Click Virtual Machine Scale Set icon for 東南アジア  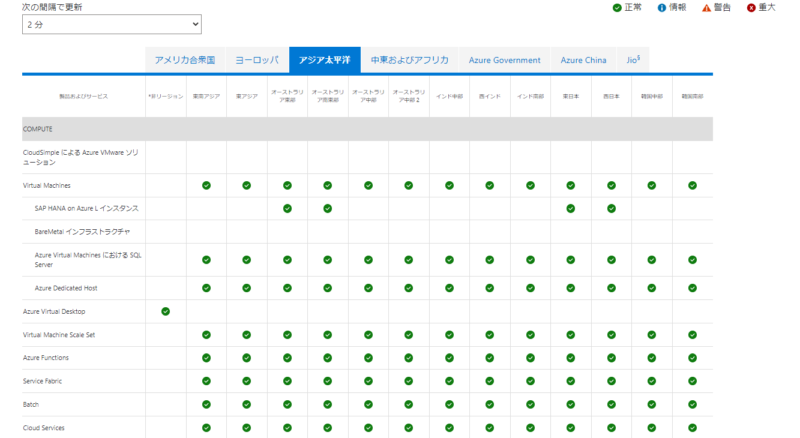click(x=206, y=335)
